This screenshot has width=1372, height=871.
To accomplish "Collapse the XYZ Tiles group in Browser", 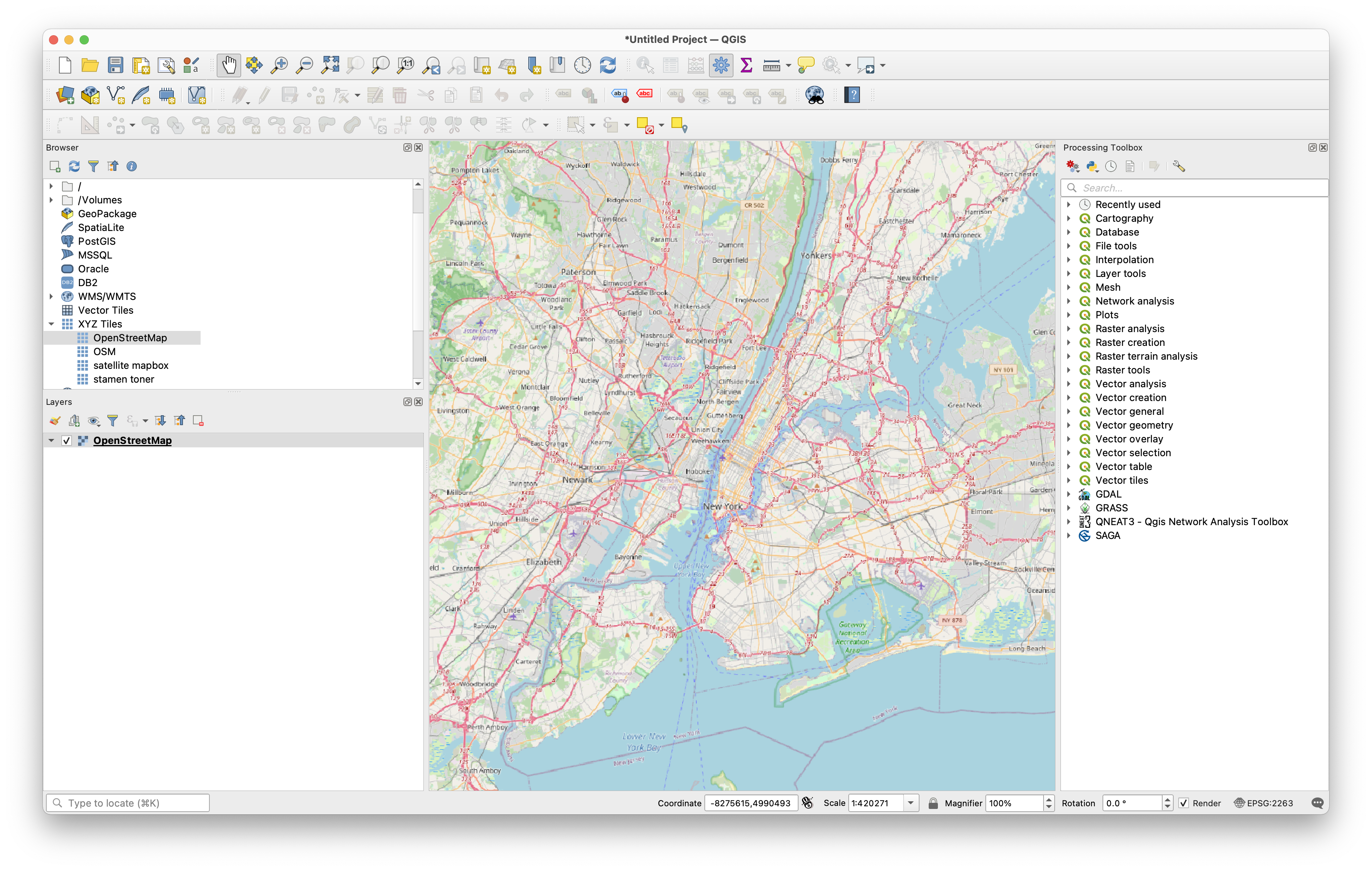I will (52, 324).
